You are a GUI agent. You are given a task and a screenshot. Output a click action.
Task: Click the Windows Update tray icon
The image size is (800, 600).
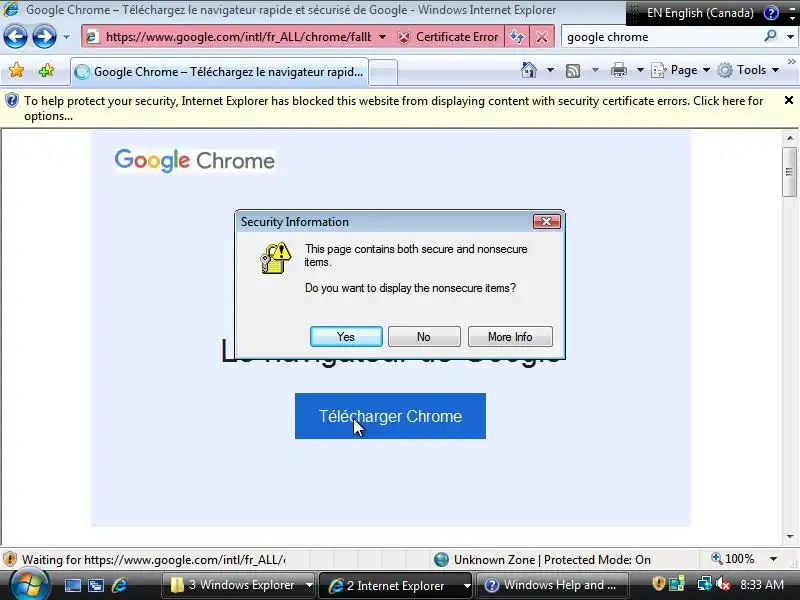(x=677, y=584)
